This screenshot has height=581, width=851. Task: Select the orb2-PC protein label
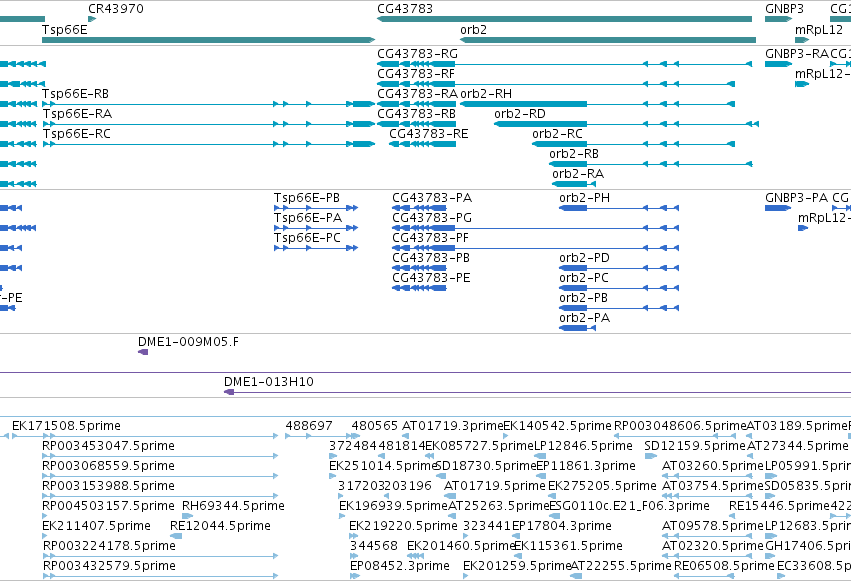584,278
